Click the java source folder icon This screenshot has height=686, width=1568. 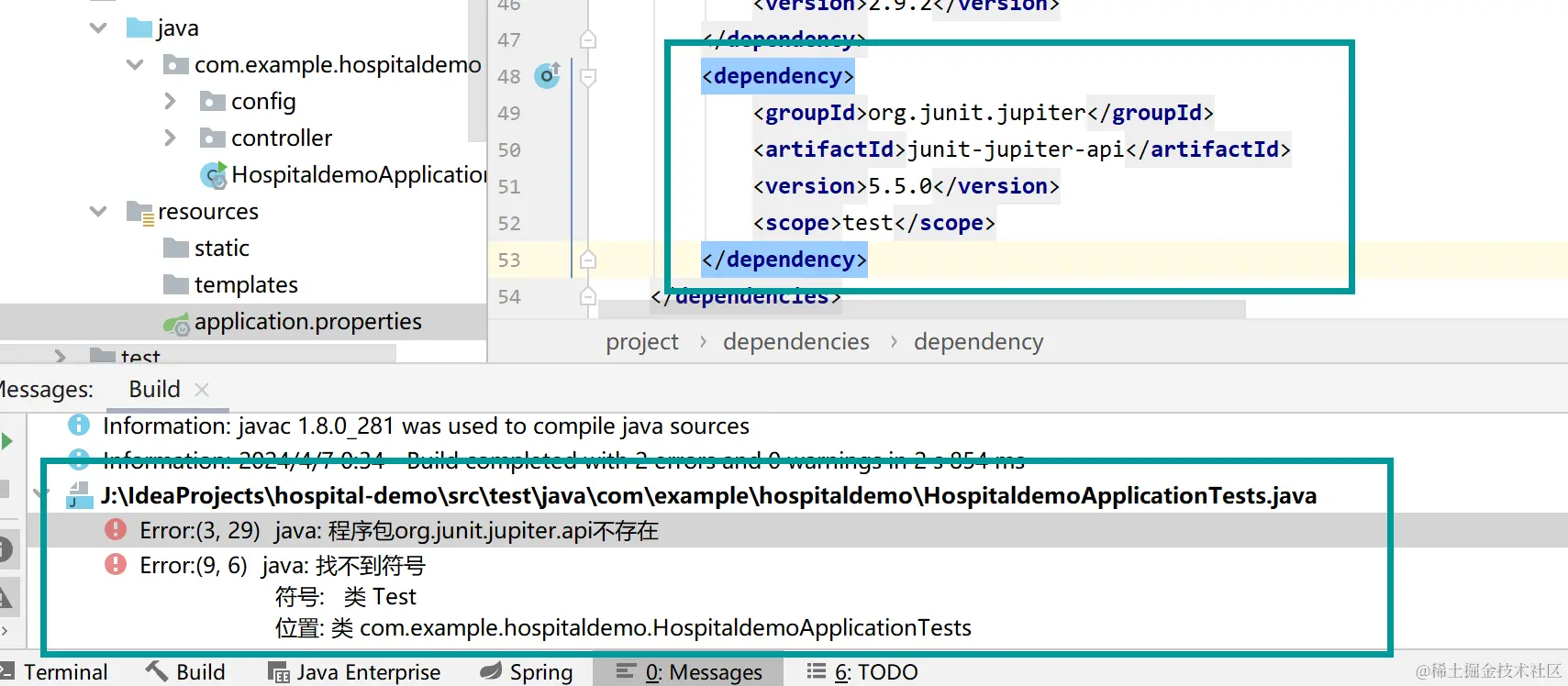tap(139, 28)
